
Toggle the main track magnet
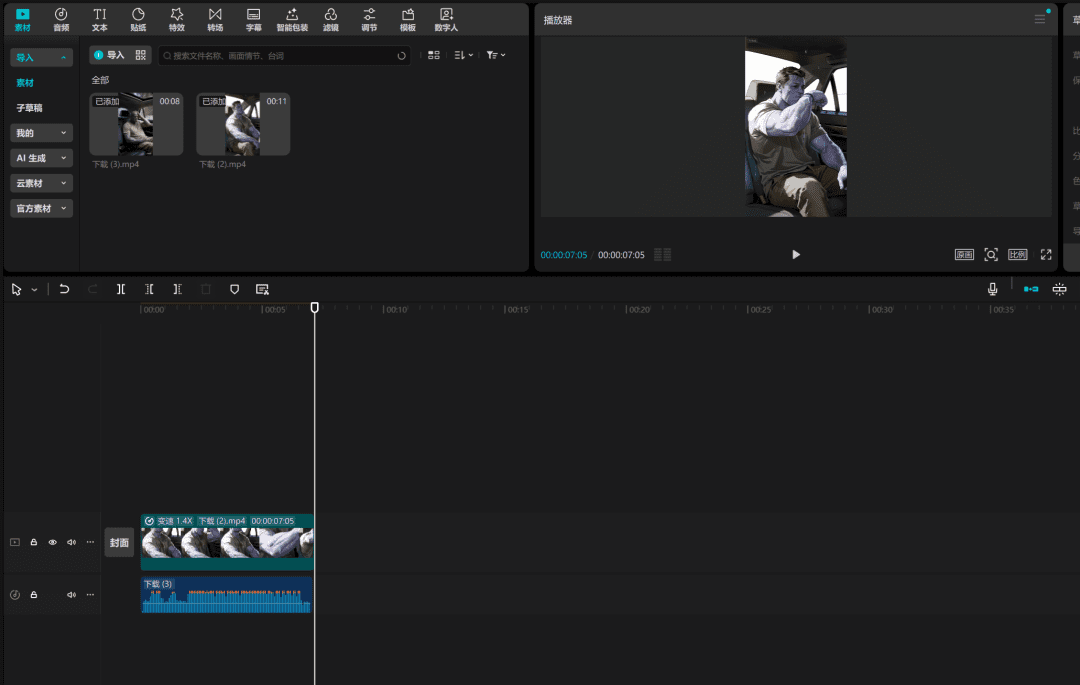click(1031, 289)
